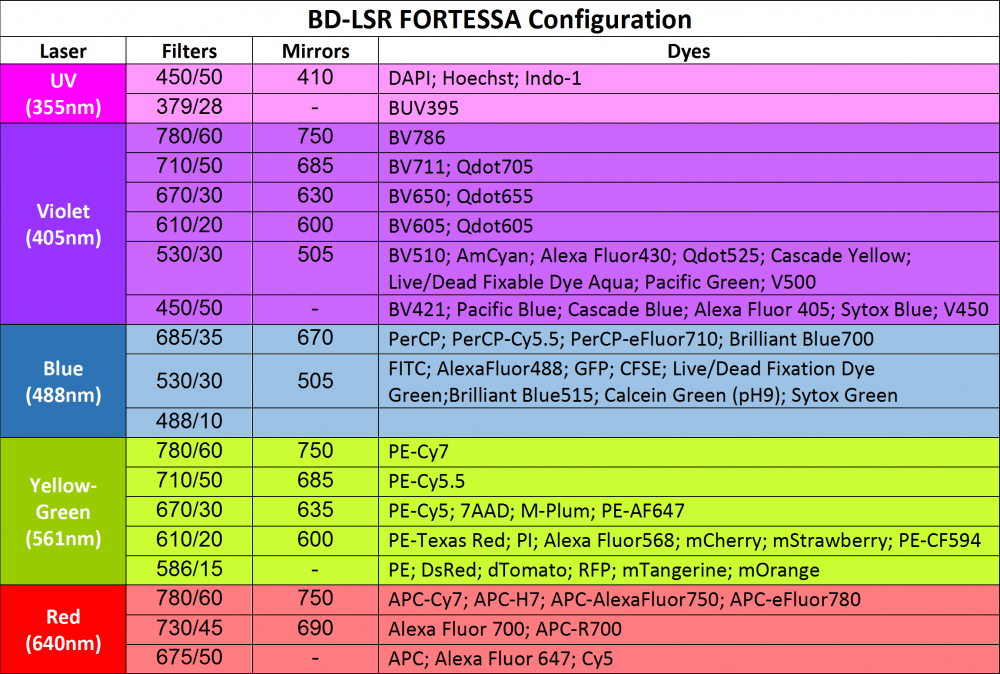
Task: Click the 685 mirror in the BV711 row
Action: 316,167
